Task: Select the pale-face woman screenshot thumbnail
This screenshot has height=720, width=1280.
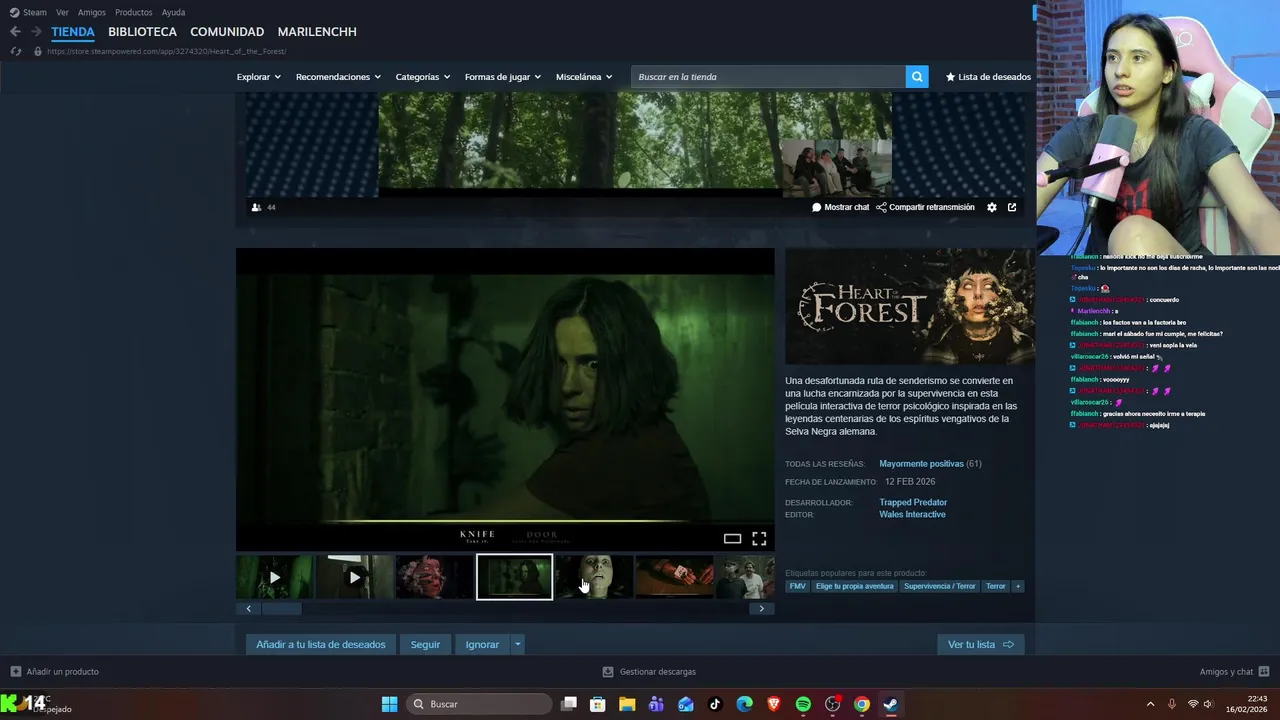Action: point(594,577)
